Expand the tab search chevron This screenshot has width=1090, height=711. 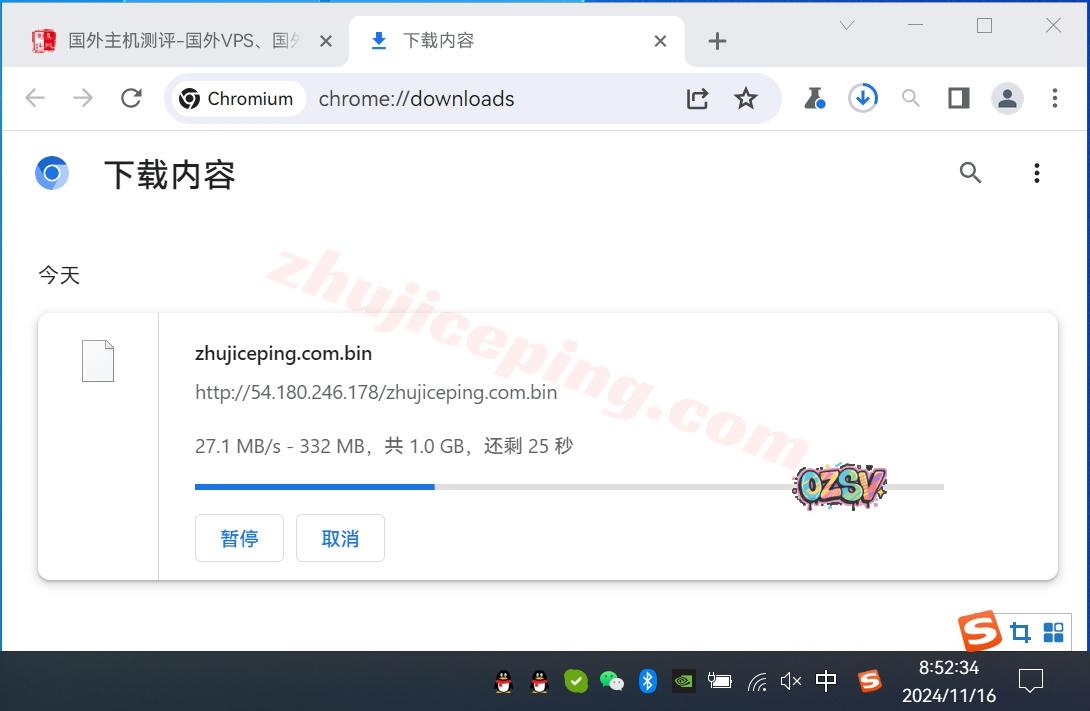tap(847, 26)
